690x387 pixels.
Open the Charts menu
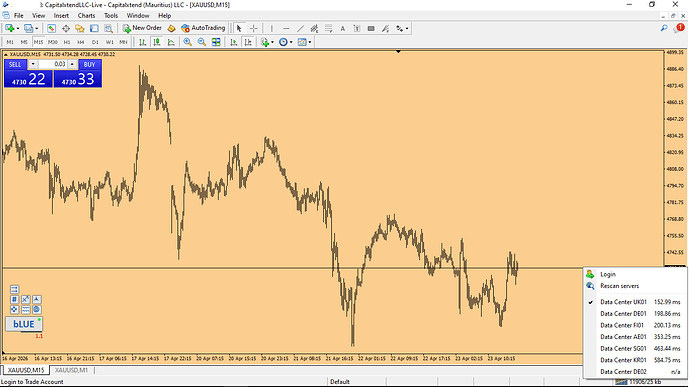(86, 15)
